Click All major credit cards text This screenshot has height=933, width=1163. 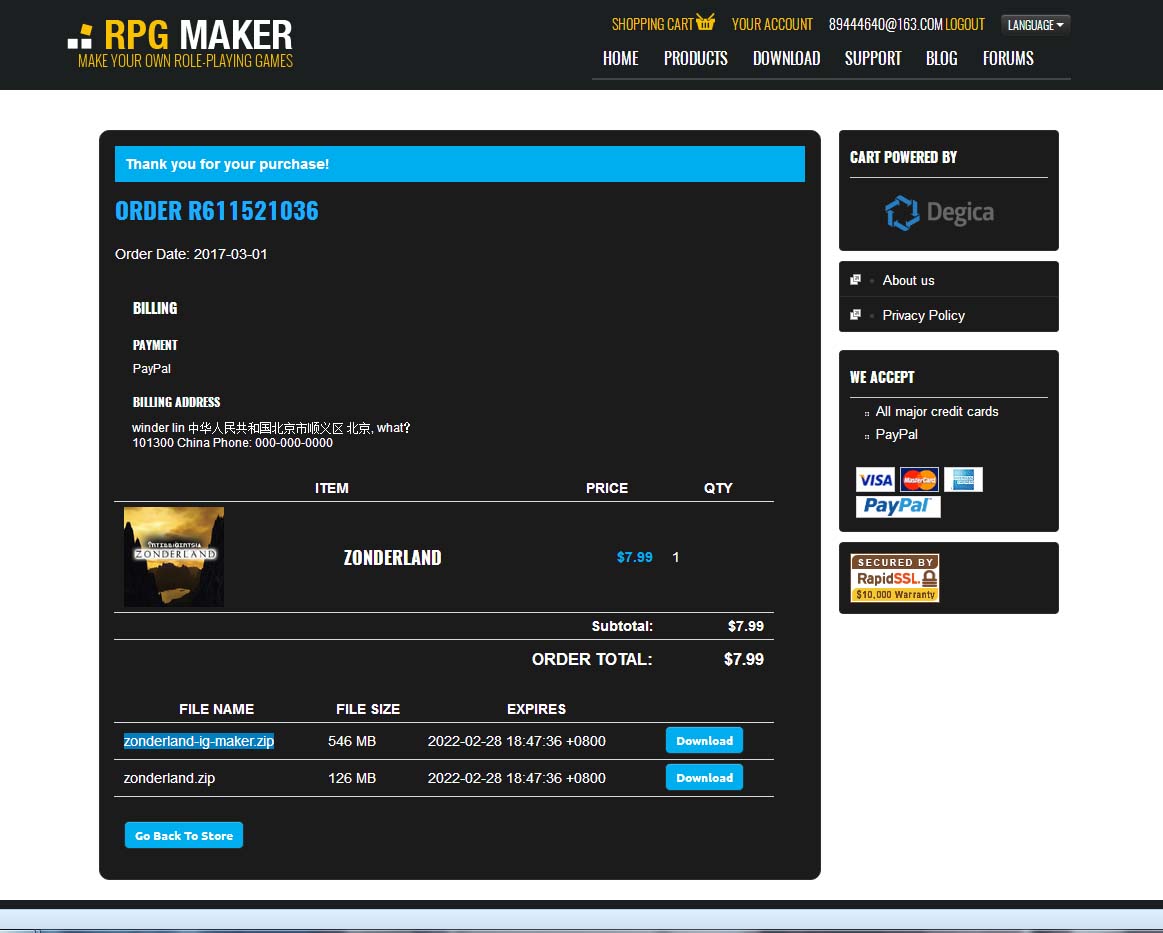(937, 412)
